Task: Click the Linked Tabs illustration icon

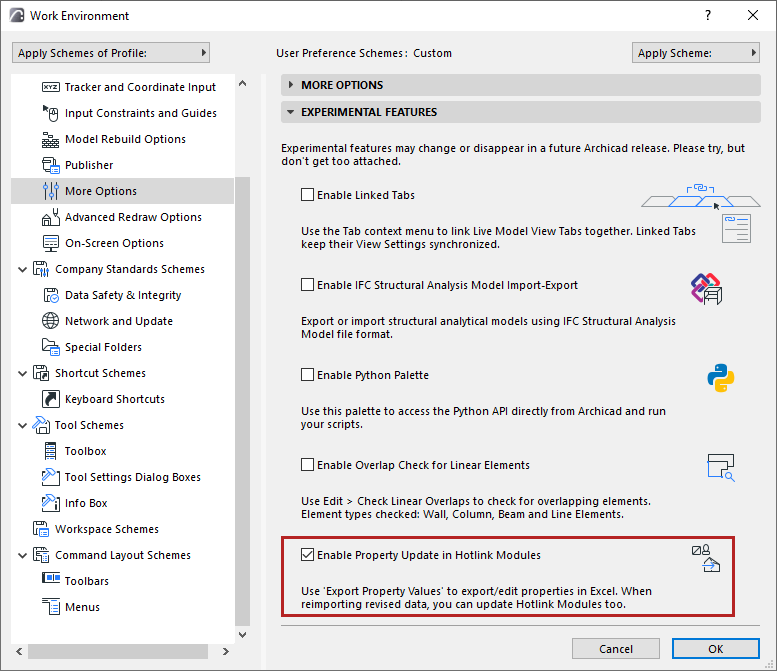Action: point(701,213)
